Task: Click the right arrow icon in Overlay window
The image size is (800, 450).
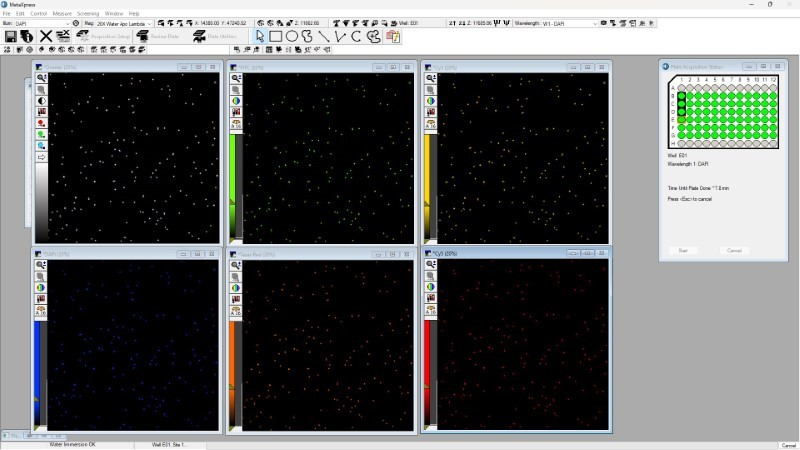Action: (x=41, y=157)
